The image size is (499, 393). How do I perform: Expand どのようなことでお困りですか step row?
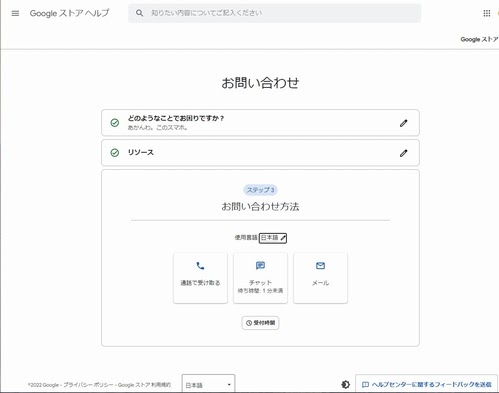(x=260, y=123)
